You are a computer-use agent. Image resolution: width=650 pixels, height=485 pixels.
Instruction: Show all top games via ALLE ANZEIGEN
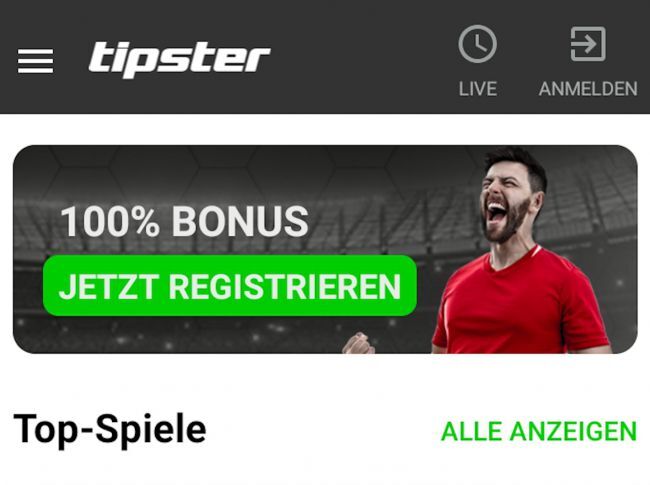[539, 431]
